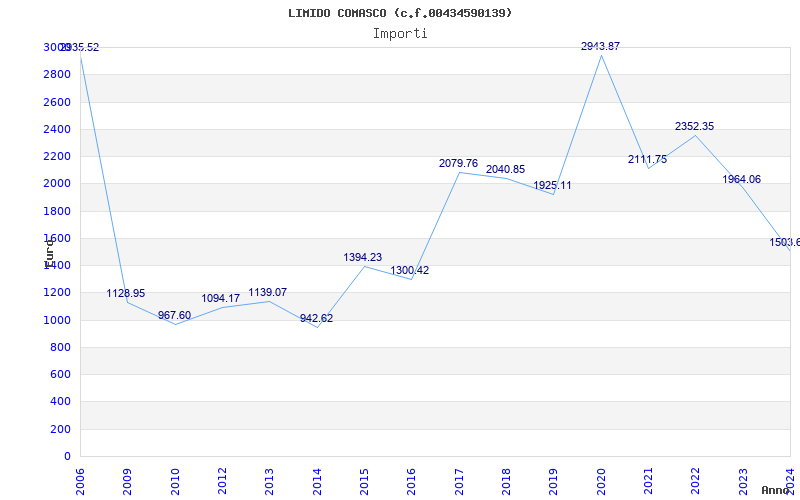The width and height of the screenshot is (800, 500).
Task: Click the x-axis year 2006
Action: tap(80, 482)
